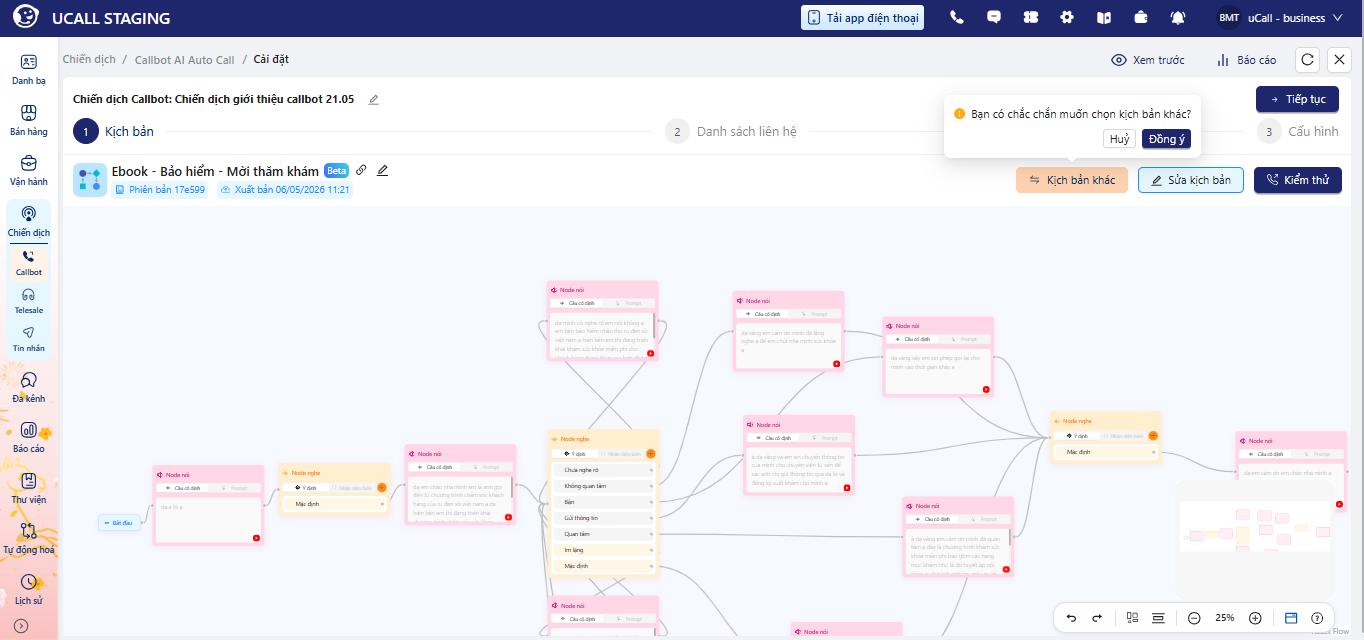
Task: Zoom in flow canvas with plus
Action: tap(1255, 618)
